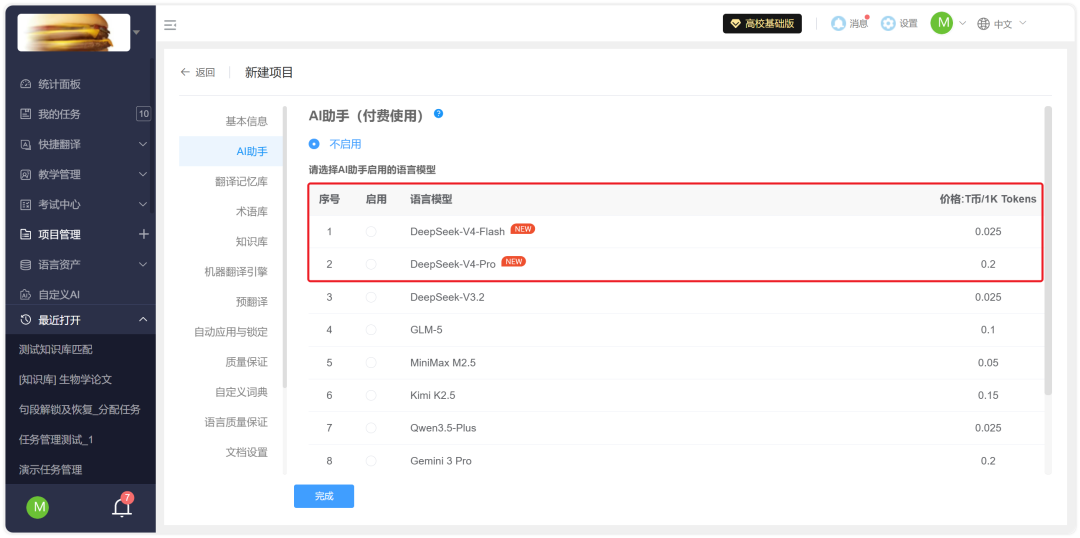Open the 设置 gear icon in header

[x=889, y=23]
